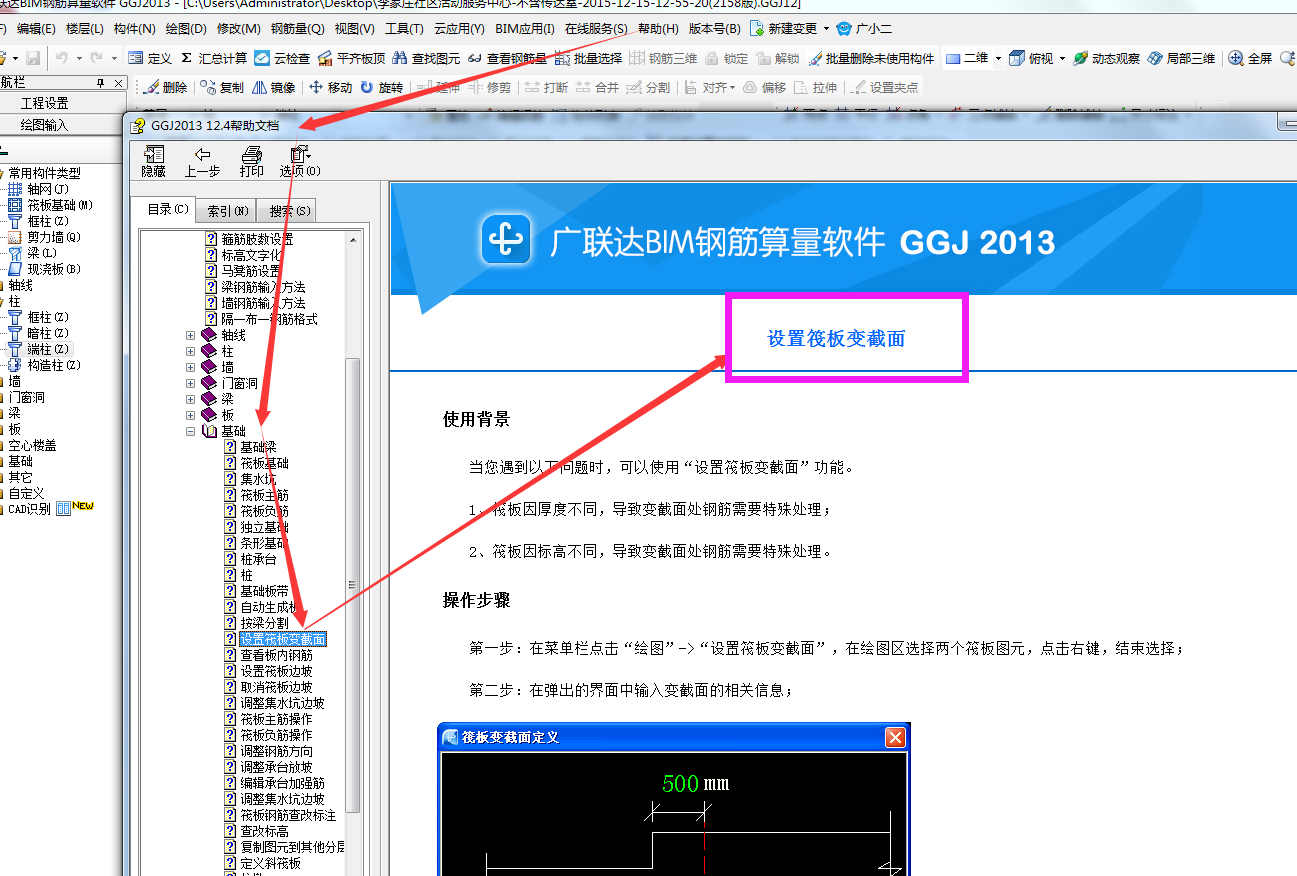Click 删除 delete tool
This screenshot has width=1297, height=876.
pyautogui.click(x=165, y=87)
